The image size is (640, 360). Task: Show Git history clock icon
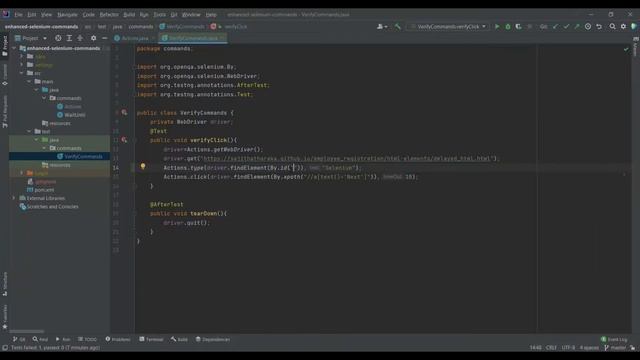click(588, 27)
